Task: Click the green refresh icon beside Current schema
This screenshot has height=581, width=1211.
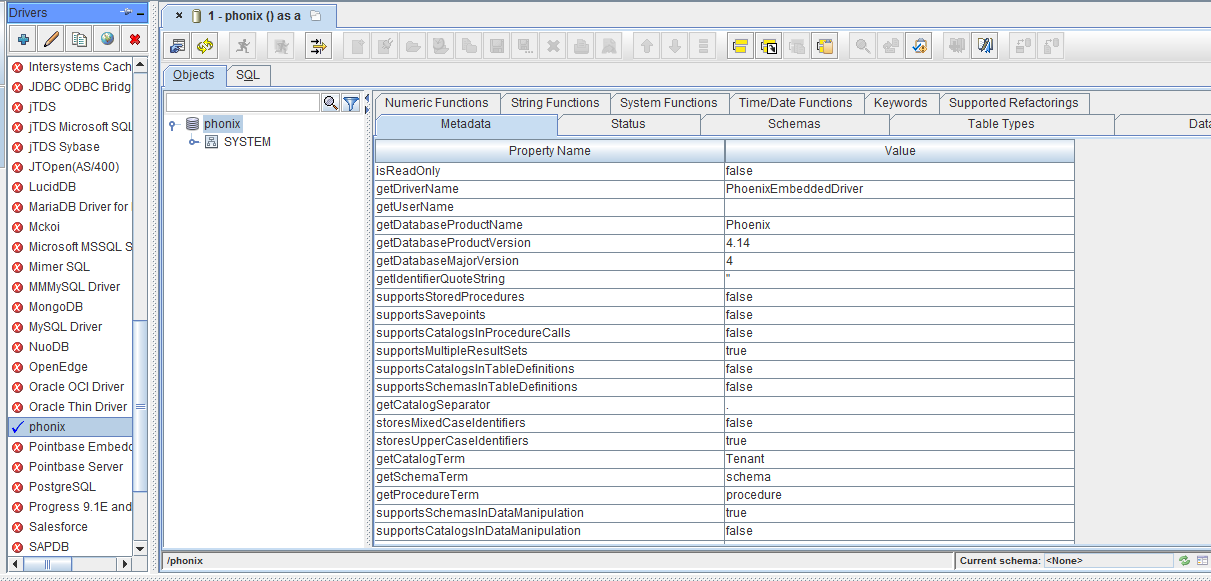Action: (1184, 561)
